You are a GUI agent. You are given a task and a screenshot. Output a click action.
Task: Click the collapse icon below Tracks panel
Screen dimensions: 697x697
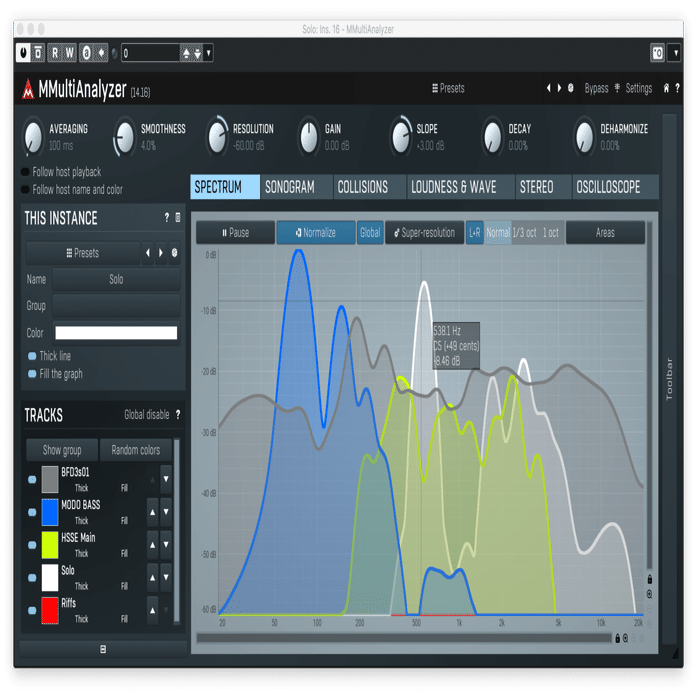click(x=103, y=649)
